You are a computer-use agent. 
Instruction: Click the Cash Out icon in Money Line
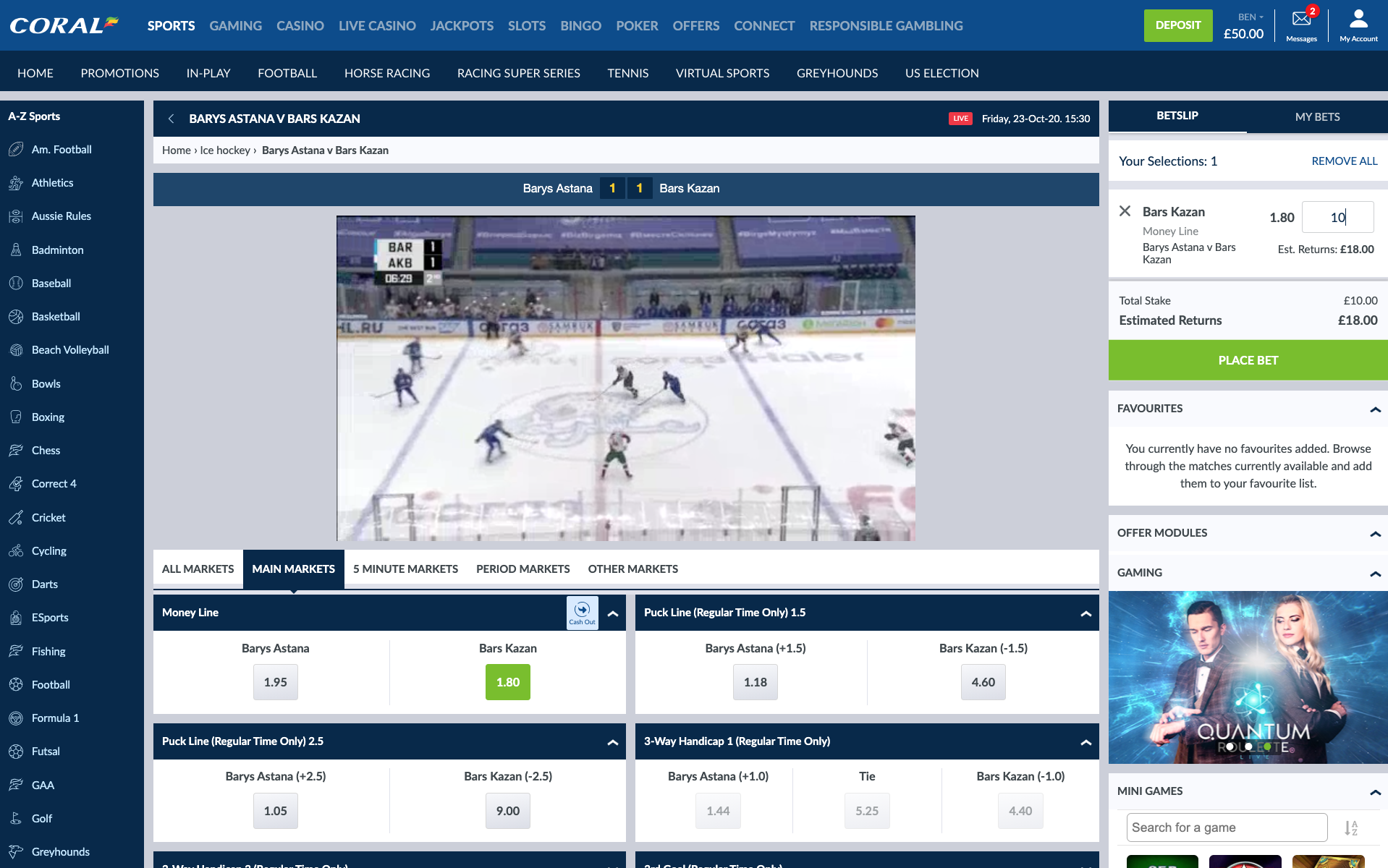(582, 612)
